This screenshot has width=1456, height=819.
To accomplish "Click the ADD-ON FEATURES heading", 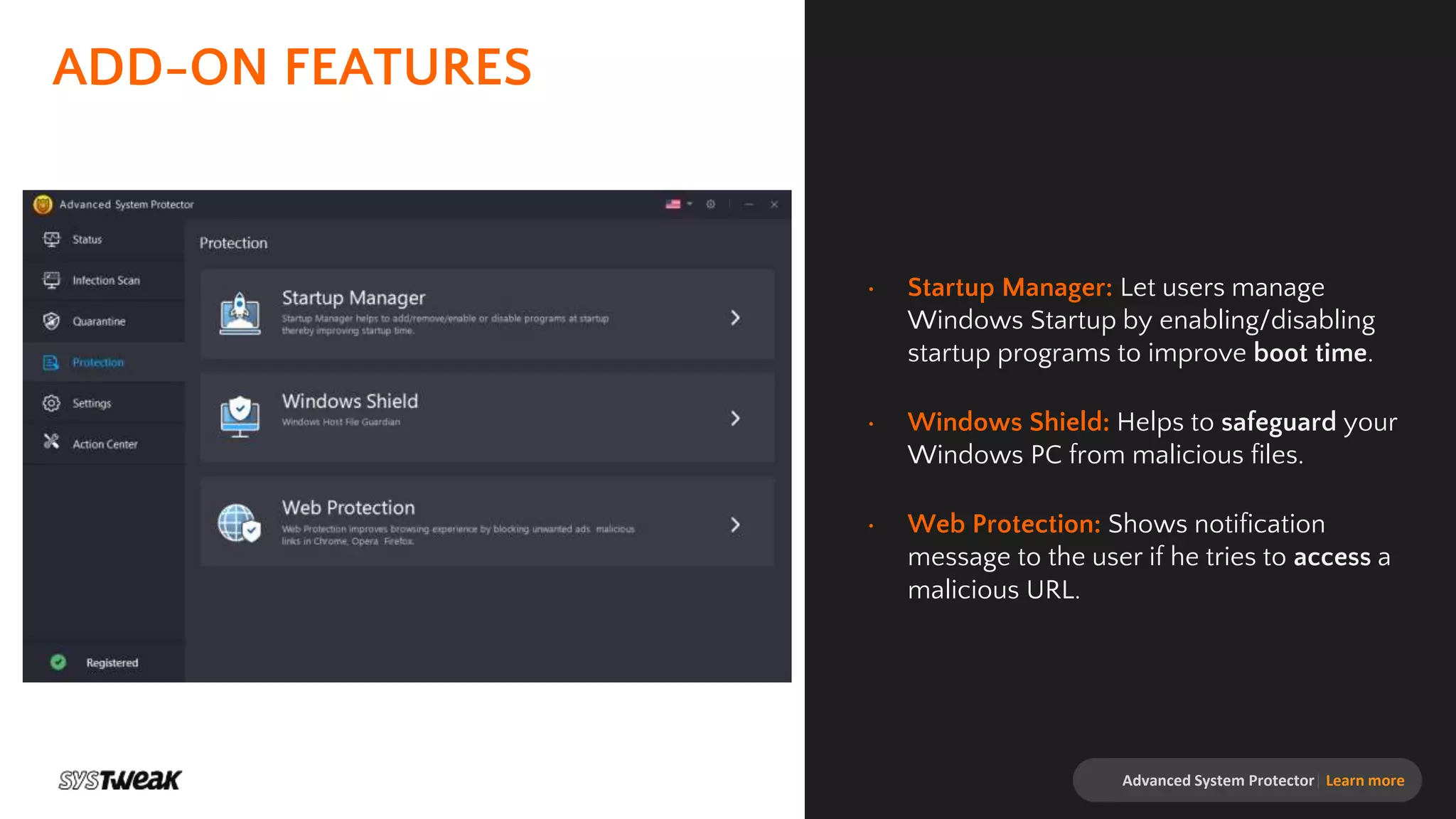I will click(292, 67).
